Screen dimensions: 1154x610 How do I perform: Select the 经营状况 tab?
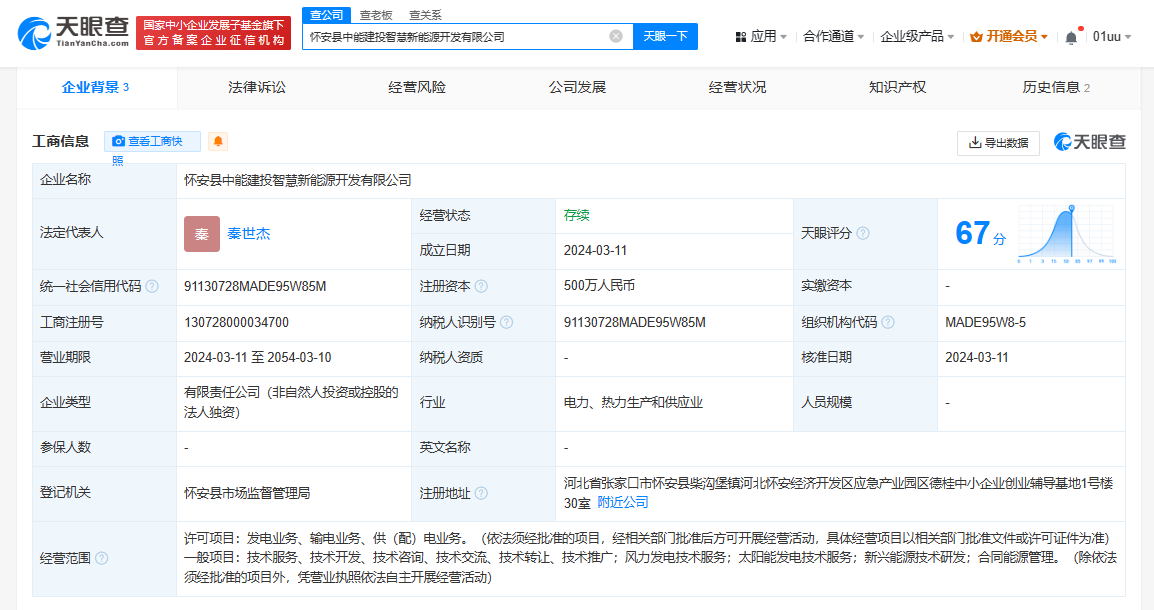(x=737, y=88)
